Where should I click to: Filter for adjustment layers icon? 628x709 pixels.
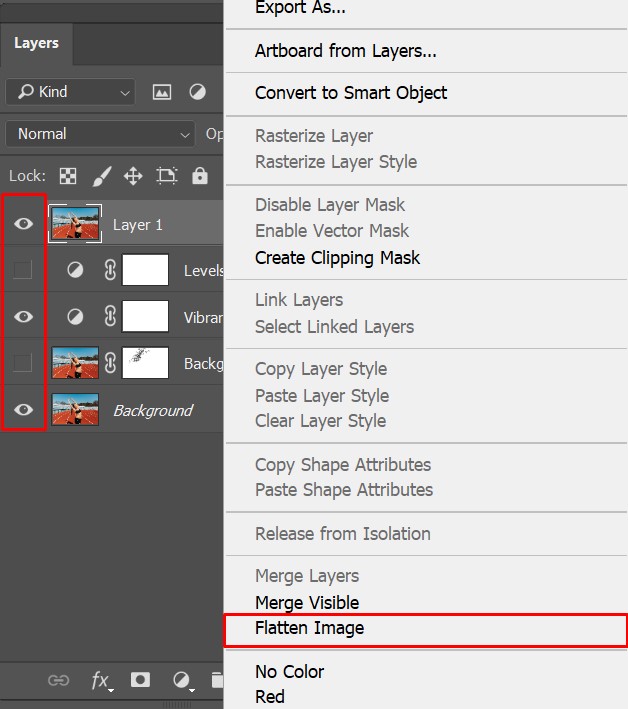pyautogui.click(x=197, y=92)
